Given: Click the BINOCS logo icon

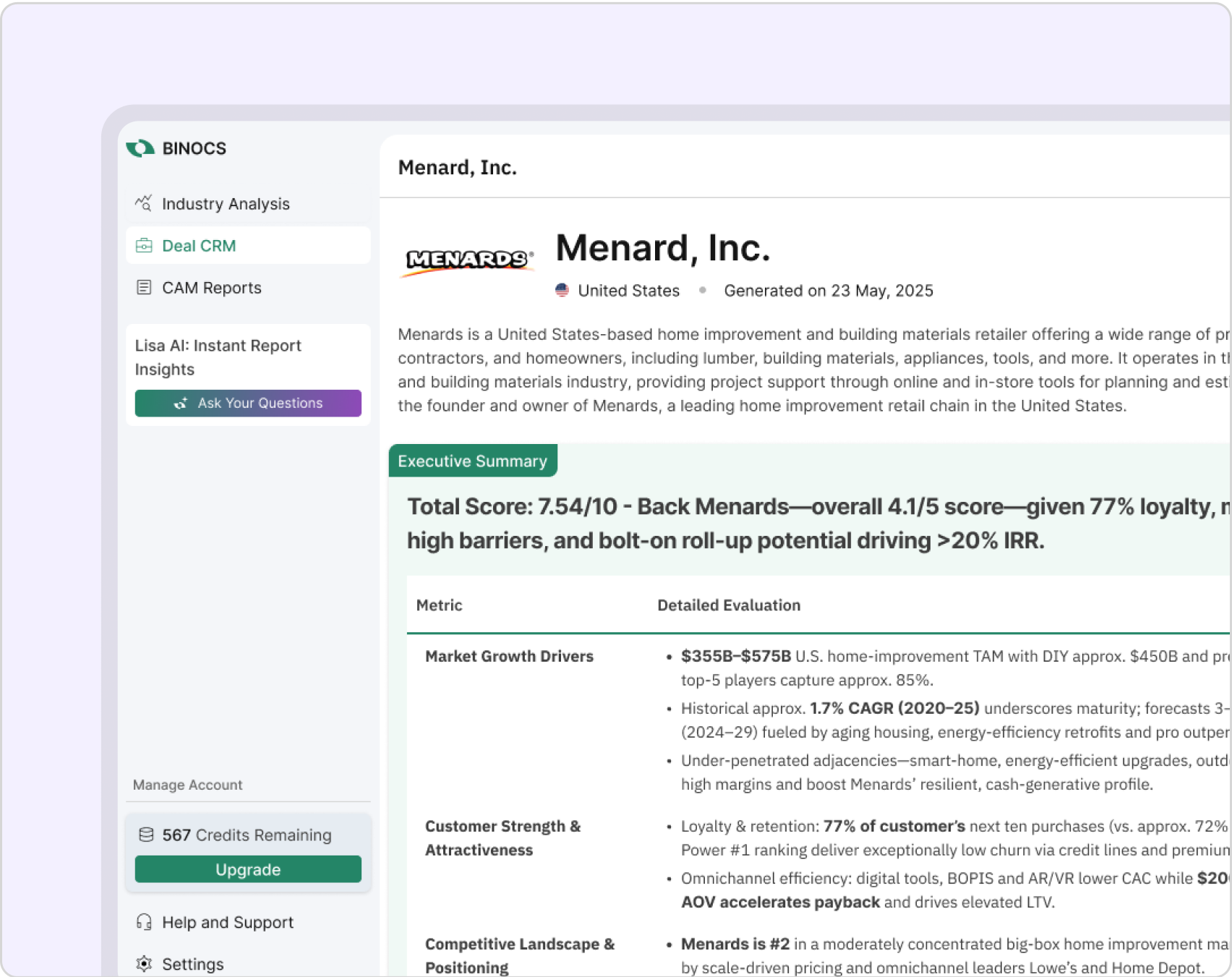Looking at the screenshot, I should (x=140, y=148).
